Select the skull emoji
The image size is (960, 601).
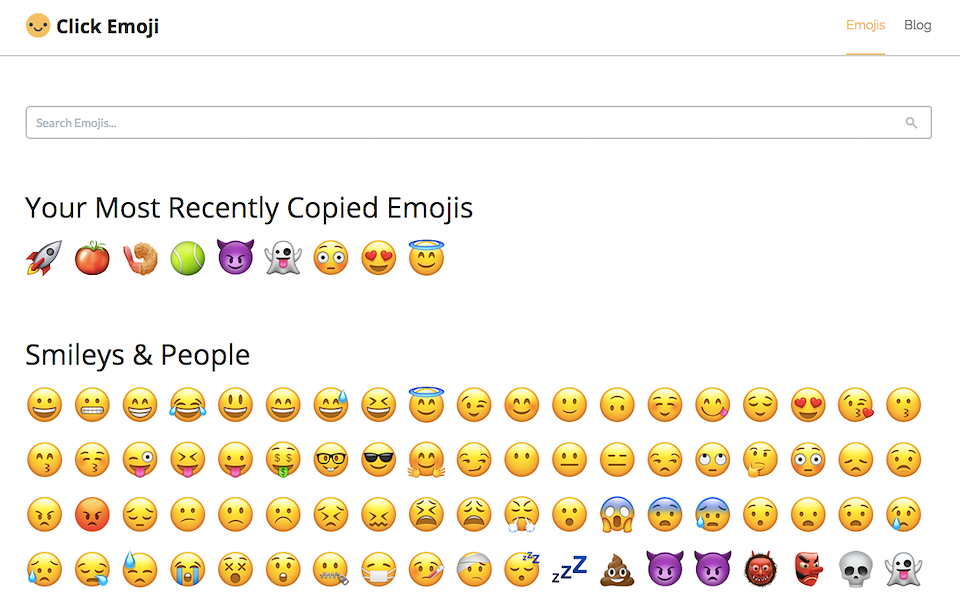pyautogui.click(x=856, y=569)
